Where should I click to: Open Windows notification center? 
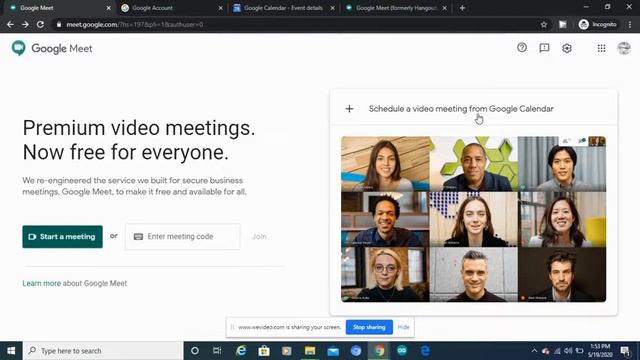(625, 351)
